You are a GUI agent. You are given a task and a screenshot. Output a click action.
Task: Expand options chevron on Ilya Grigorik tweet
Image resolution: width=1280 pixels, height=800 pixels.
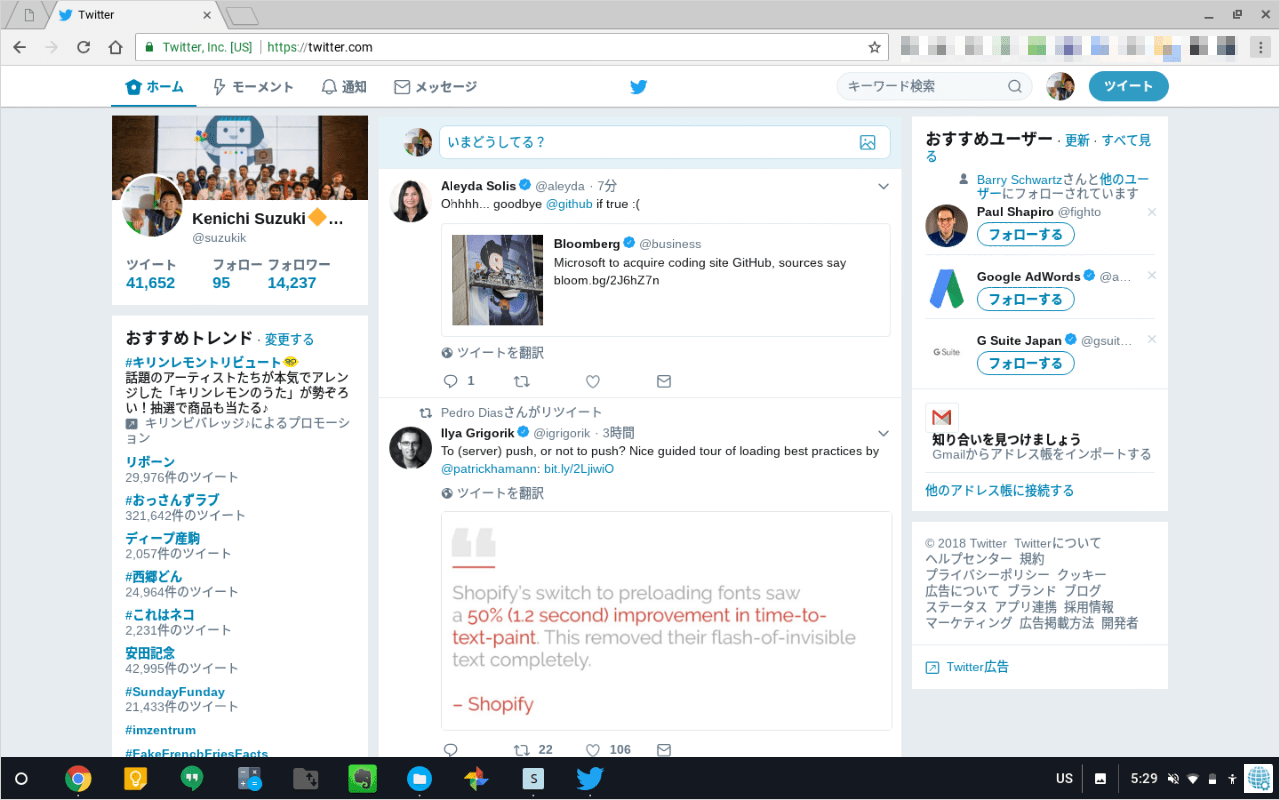point(883,433)
